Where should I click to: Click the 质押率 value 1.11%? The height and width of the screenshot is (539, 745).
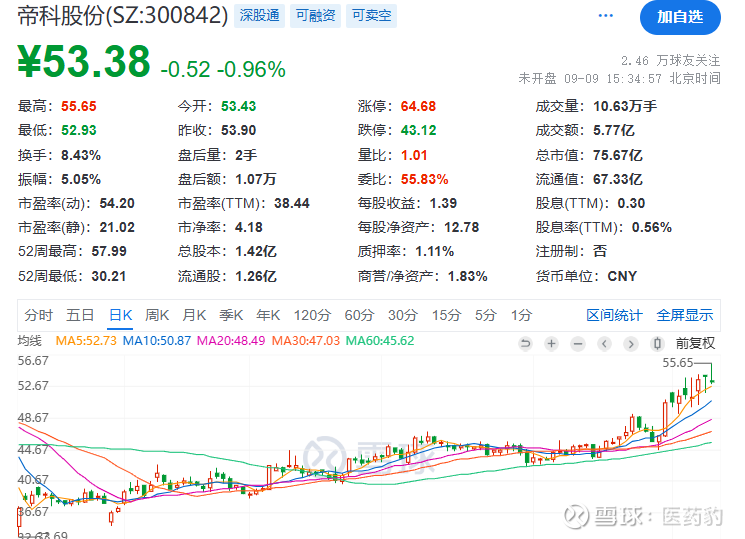(435, 251)
